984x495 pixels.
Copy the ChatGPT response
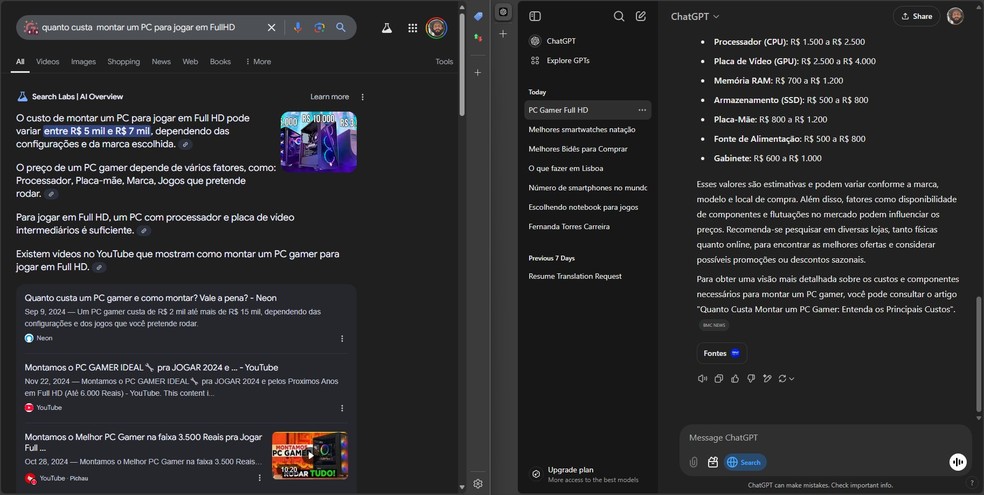(719, 378)
